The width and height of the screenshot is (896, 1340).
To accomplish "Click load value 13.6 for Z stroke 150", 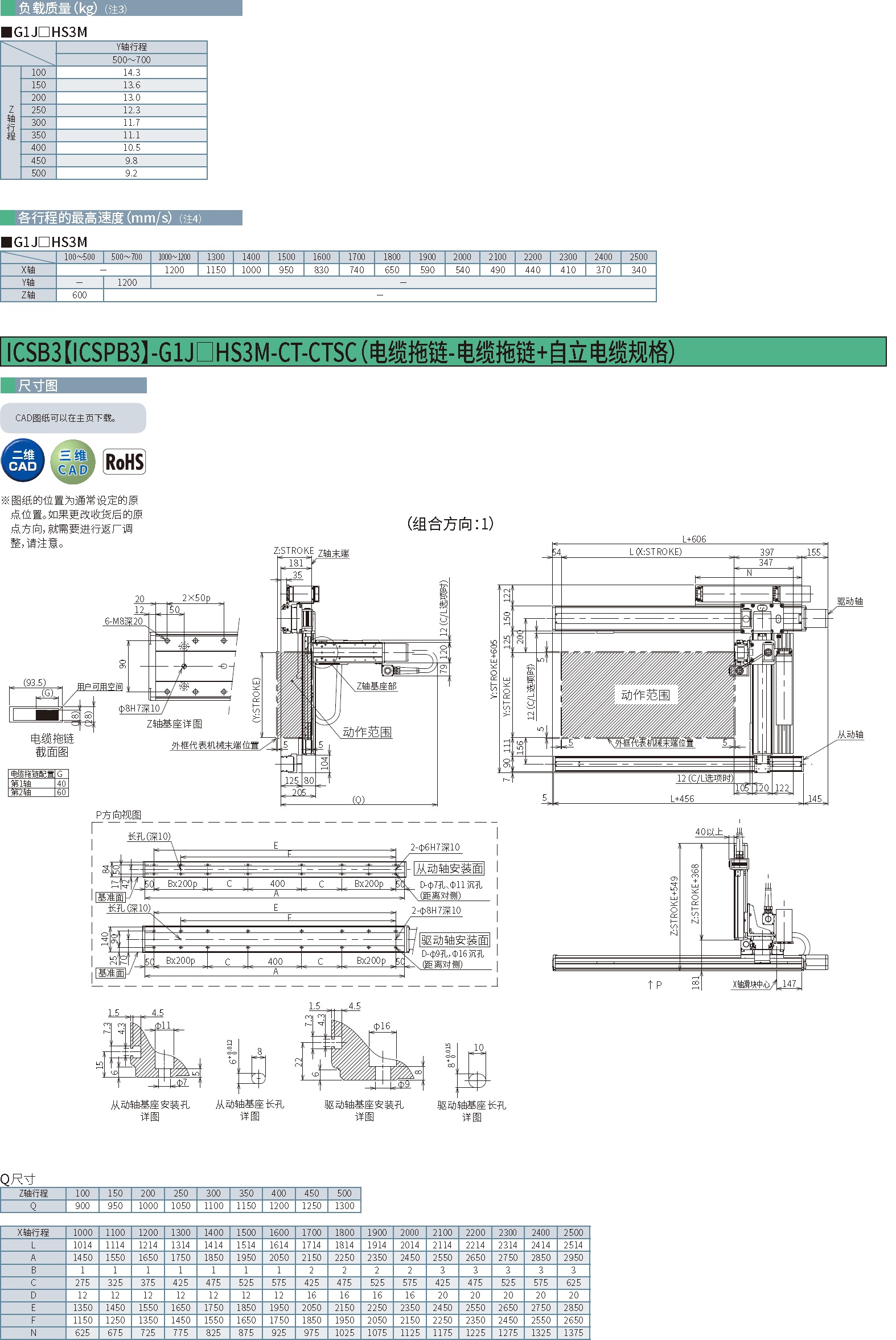I will [x=131, y=85].
